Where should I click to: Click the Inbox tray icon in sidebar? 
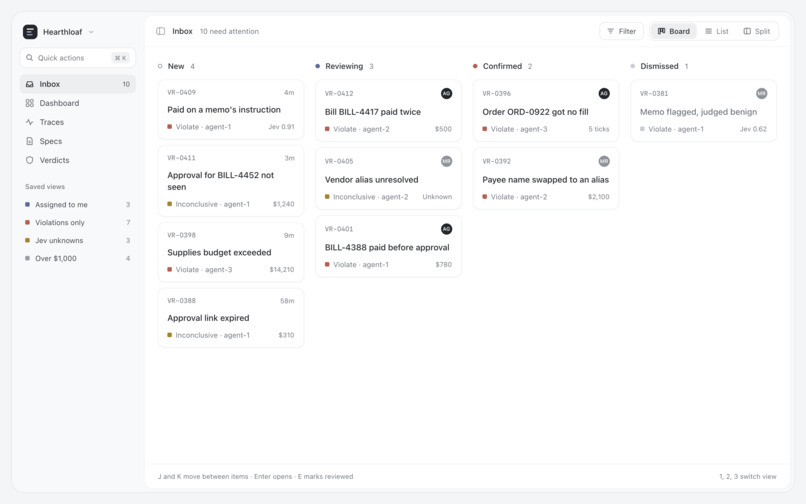[x=30, y=84]
